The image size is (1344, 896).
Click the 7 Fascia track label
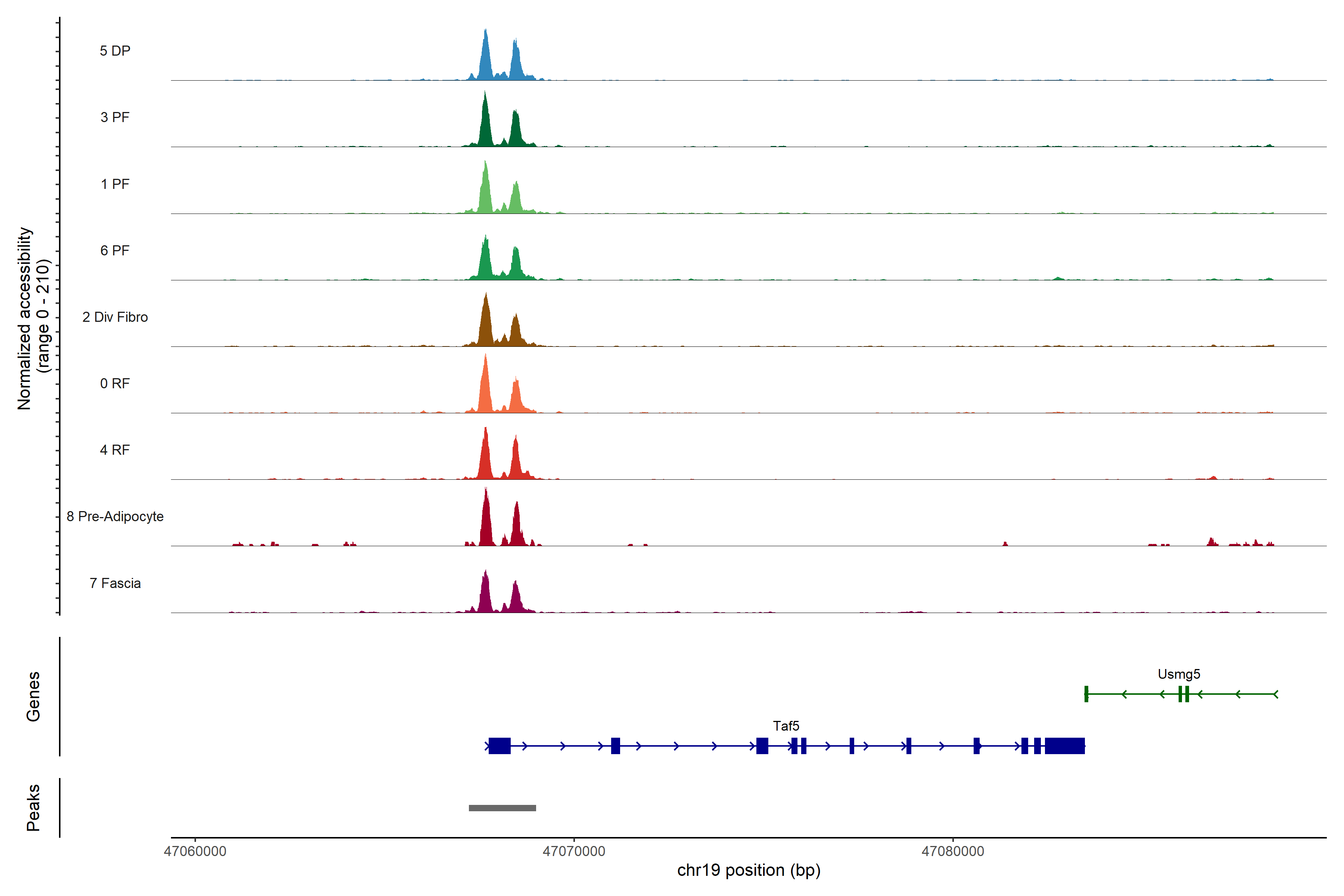(x=115, y=583)
